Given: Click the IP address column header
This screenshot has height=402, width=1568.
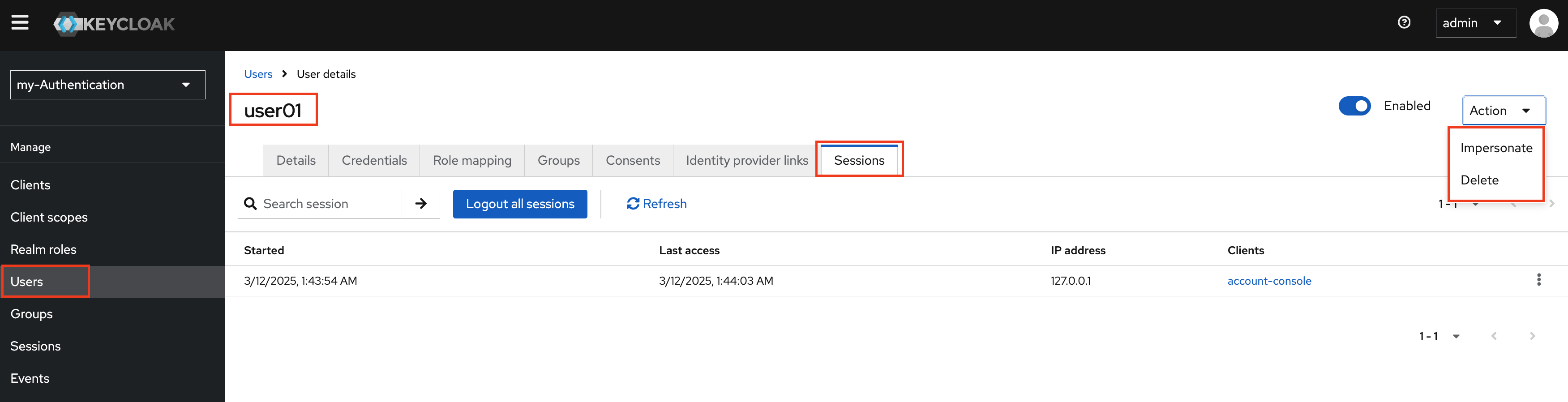Looking at the screenshot, I should 1078,251.
